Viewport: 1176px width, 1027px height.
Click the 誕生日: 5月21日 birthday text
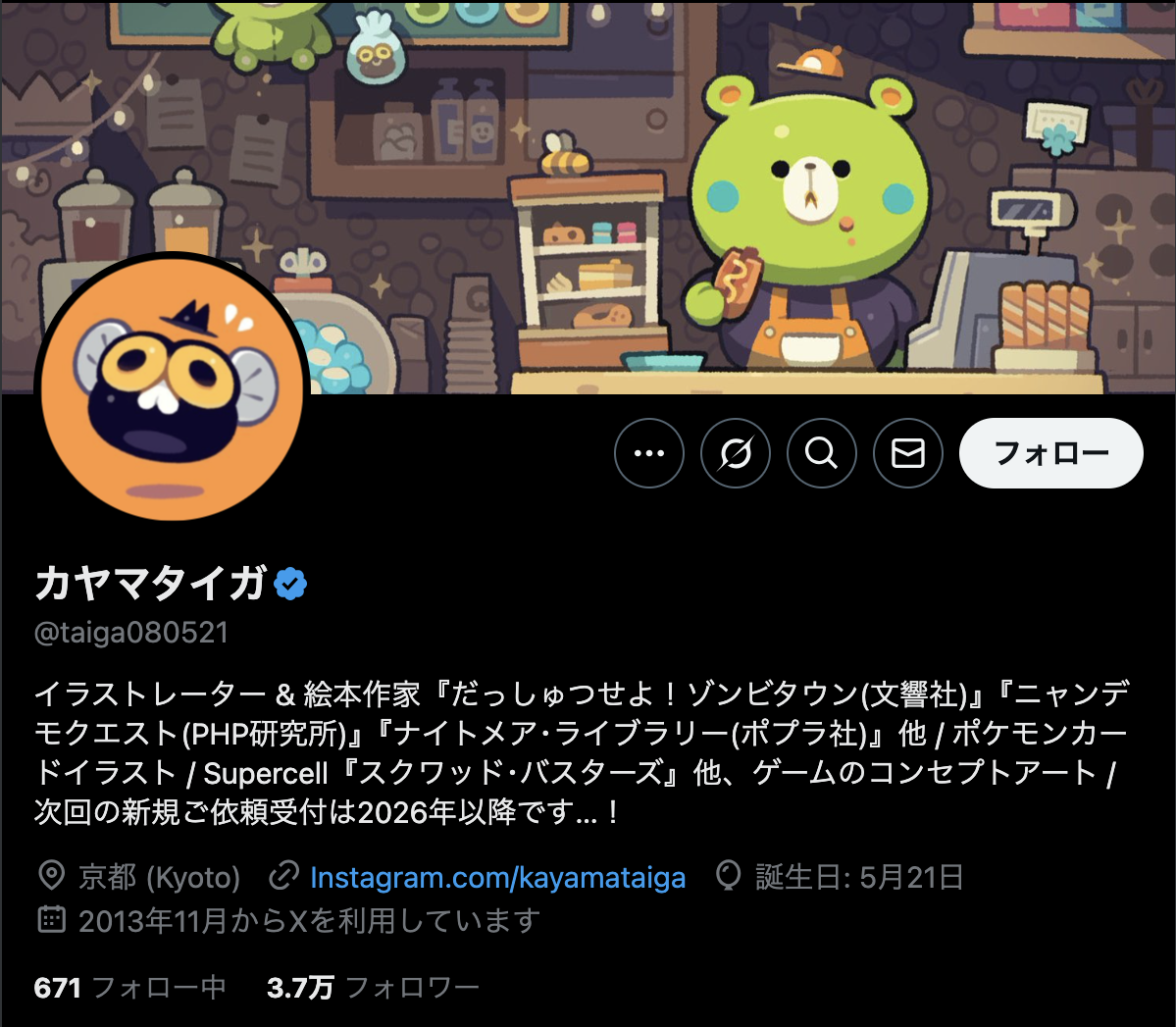859,877
